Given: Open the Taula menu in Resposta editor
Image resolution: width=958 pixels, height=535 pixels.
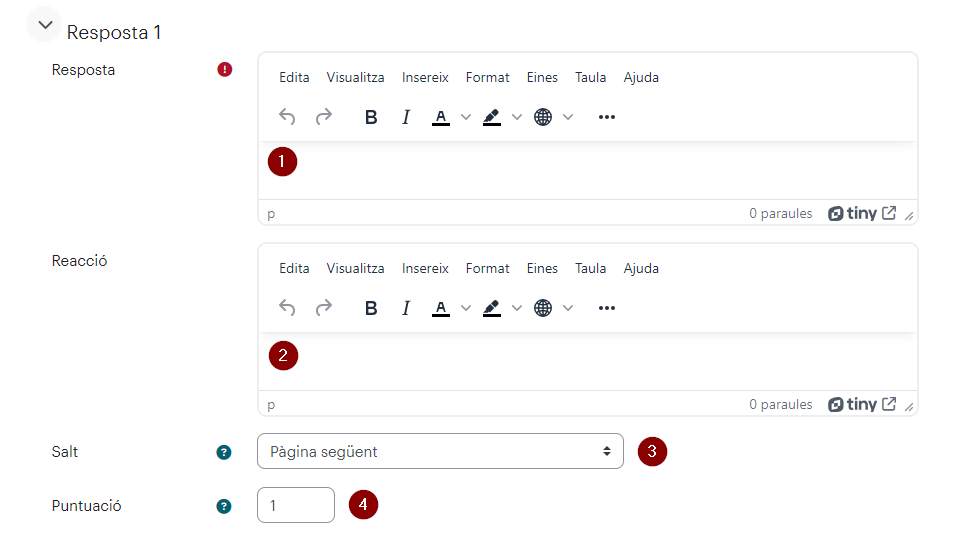Looking at the screenshot, I should pos(590,78).
